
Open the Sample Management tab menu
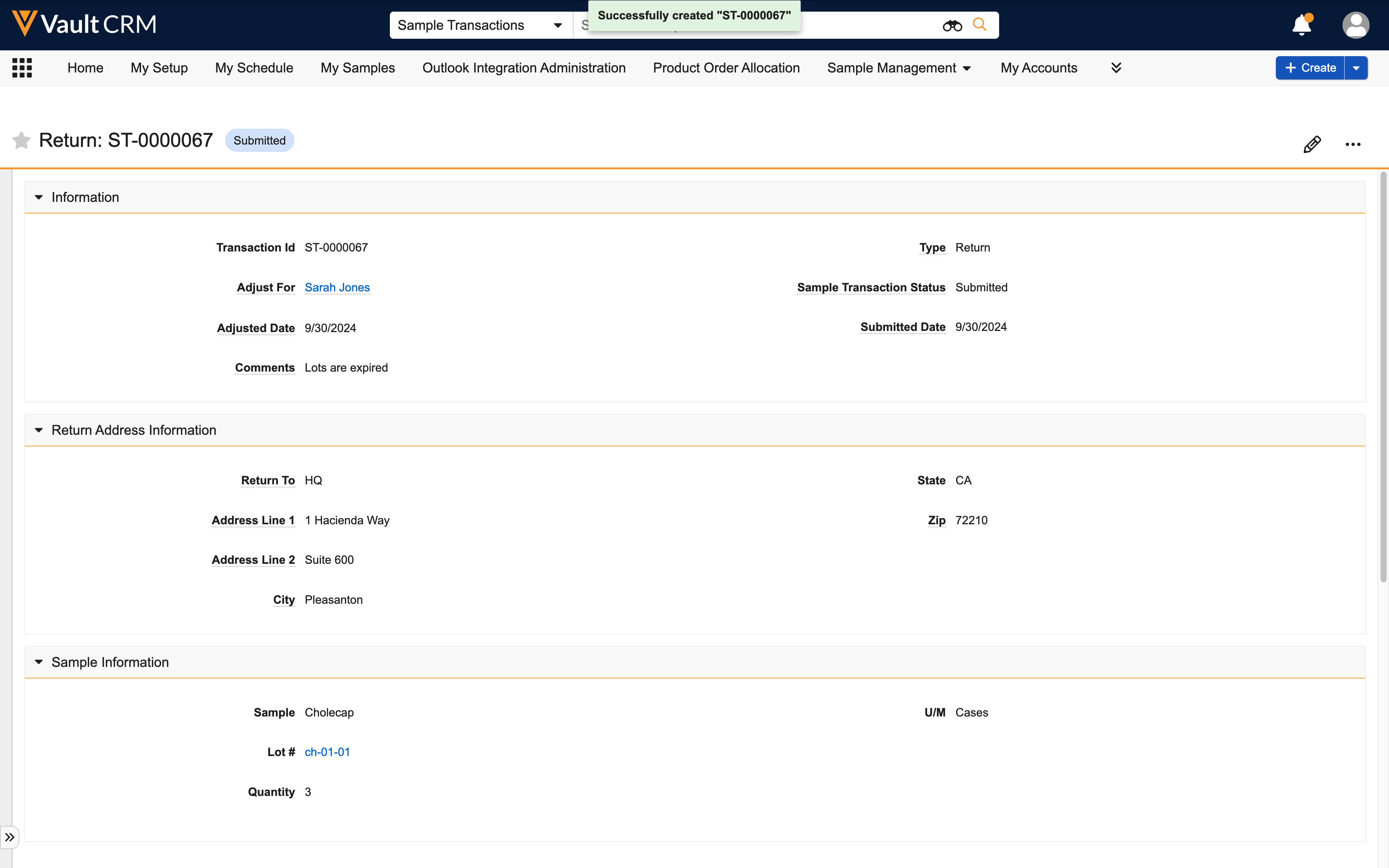pyautogui.click(x=898, y=68)
